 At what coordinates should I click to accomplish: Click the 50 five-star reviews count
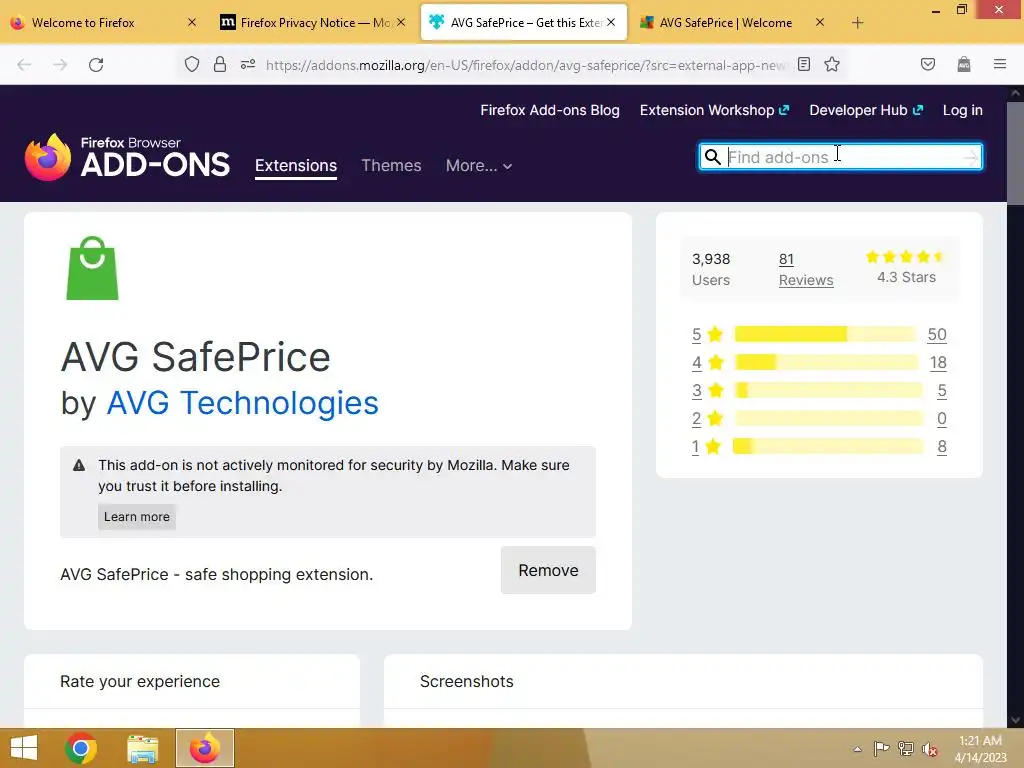(936, 334)
